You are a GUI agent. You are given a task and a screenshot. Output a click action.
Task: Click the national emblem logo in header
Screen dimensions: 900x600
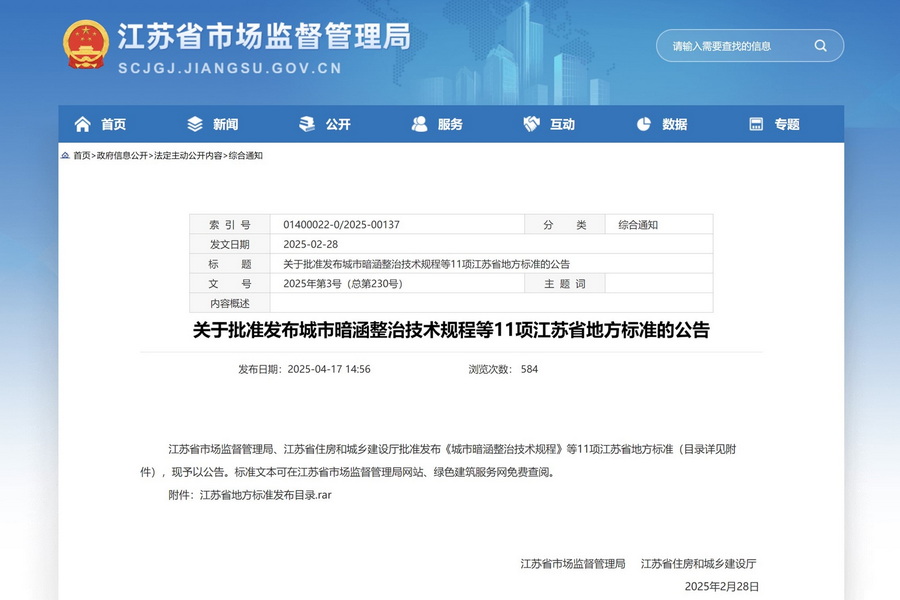click(x=86, y=45)
